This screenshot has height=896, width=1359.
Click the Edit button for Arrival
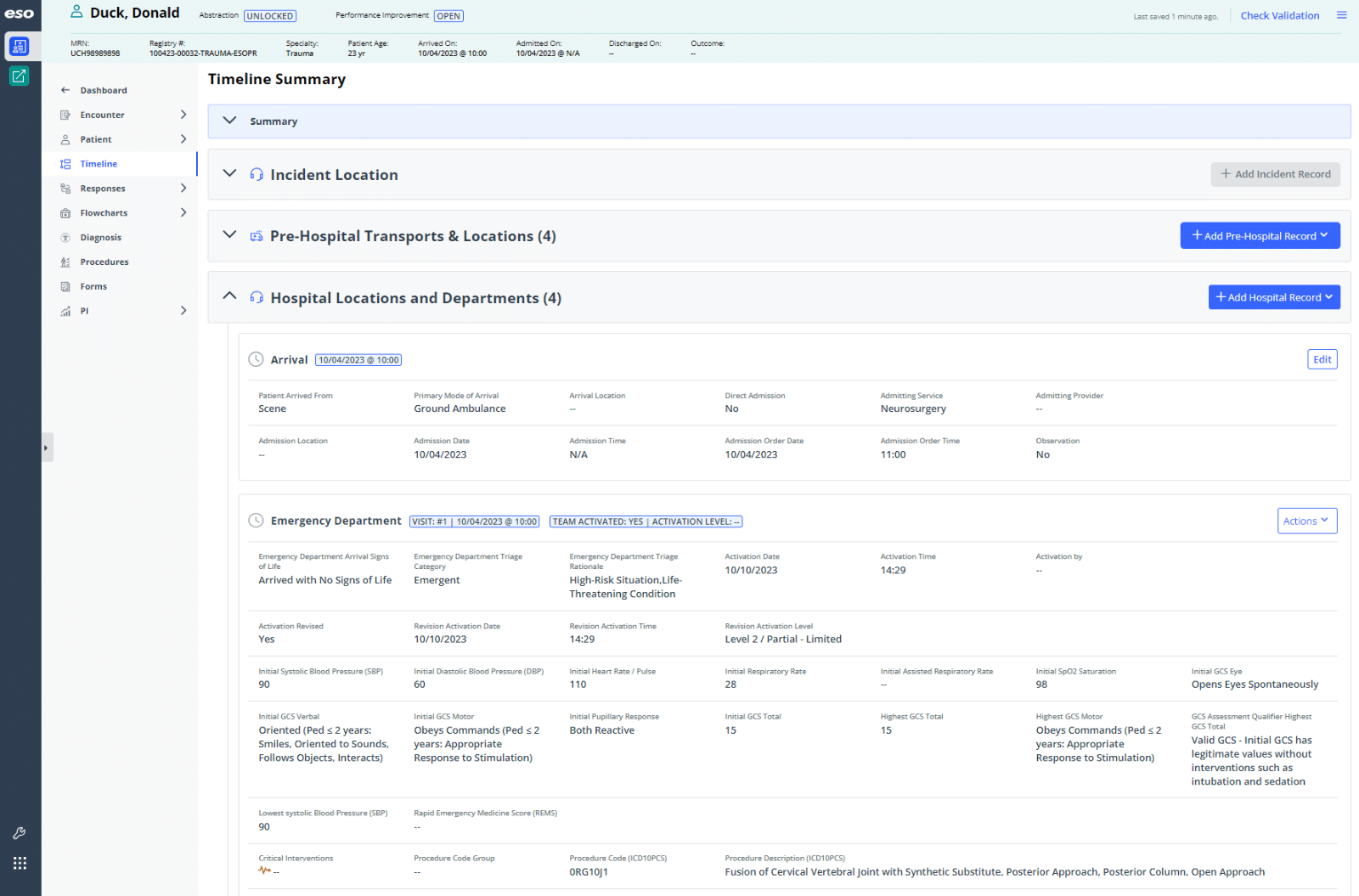coord(1322,359)
